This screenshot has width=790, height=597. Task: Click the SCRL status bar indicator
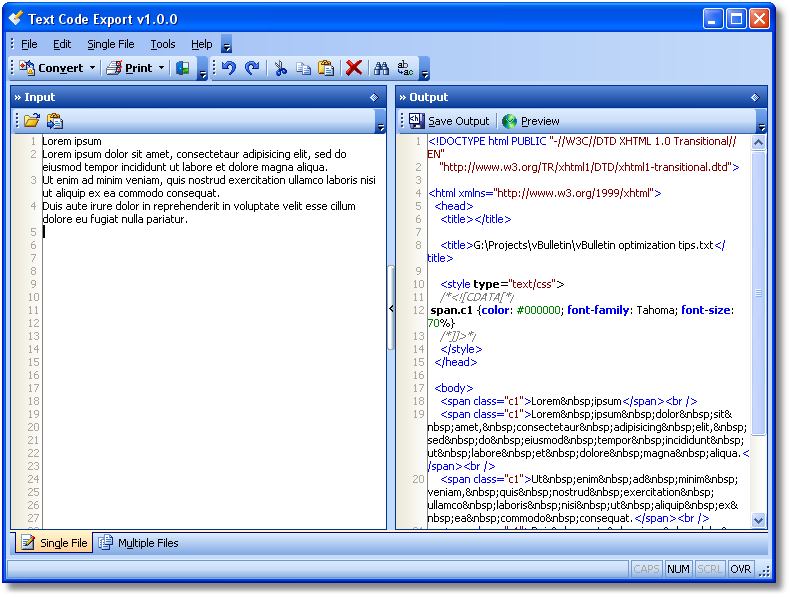(x=709, y=569)
